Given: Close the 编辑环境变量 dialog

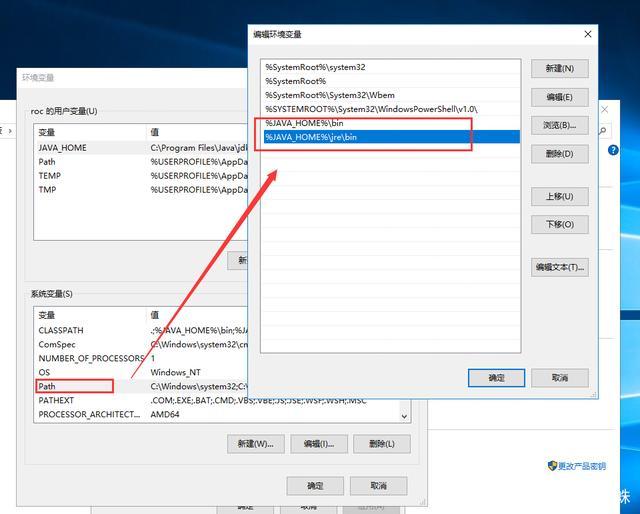Looking at the screenshot, I should point(588,34).
